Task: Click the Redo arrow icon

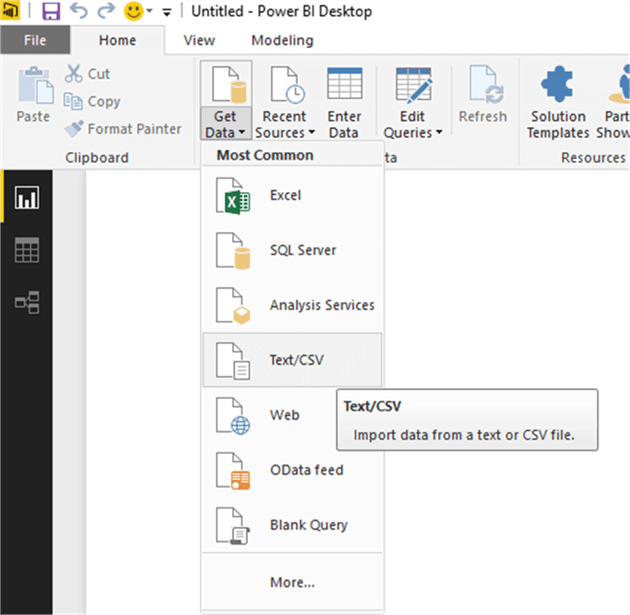Action: point(105,13)
